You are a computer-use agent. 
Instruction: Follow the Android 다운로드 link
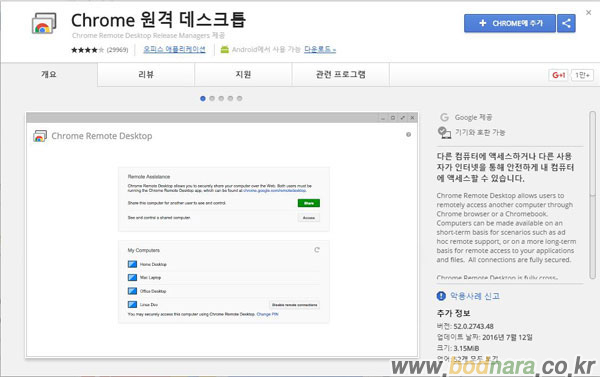[320, 49]
